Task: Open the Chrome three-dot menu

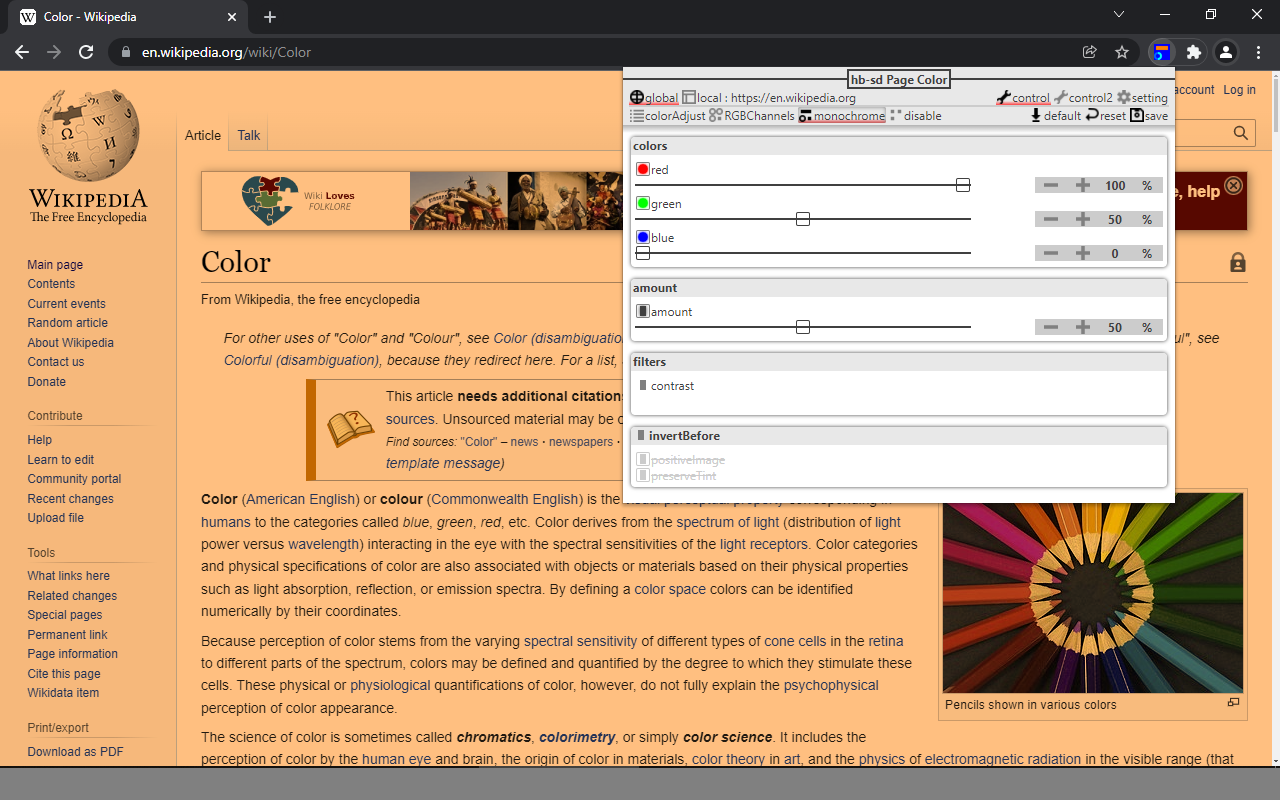Action: coord(1258,52)
